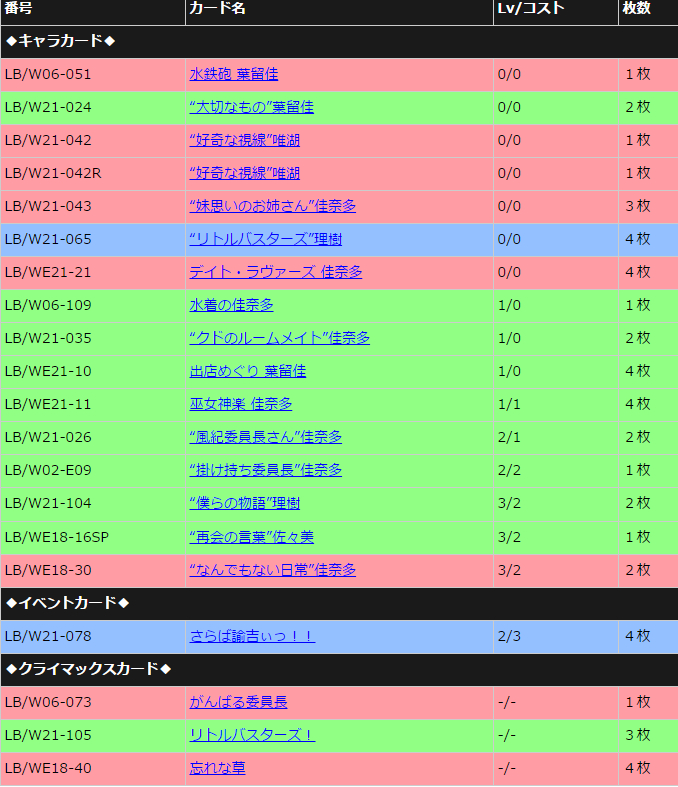The width and height of the screenshot is (678, 787).
Task: Select card number LB/W06-073
Action: click(48, 703)
